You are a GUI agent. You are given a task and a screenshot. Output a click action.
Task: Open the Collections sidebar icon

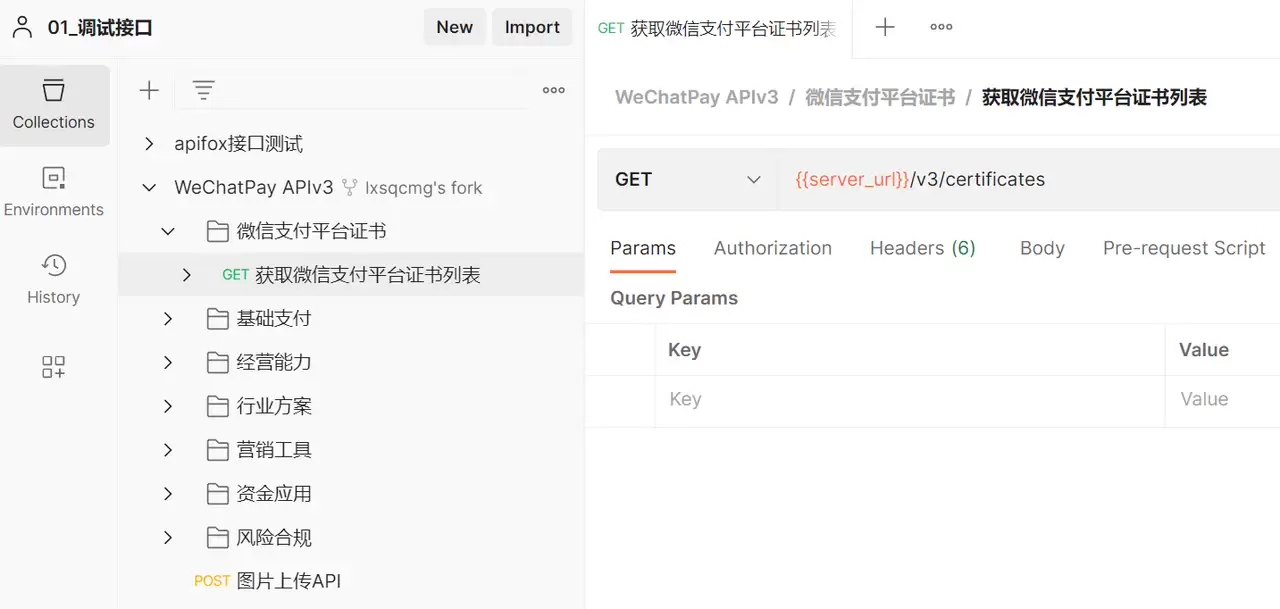[x=54, y=105]
